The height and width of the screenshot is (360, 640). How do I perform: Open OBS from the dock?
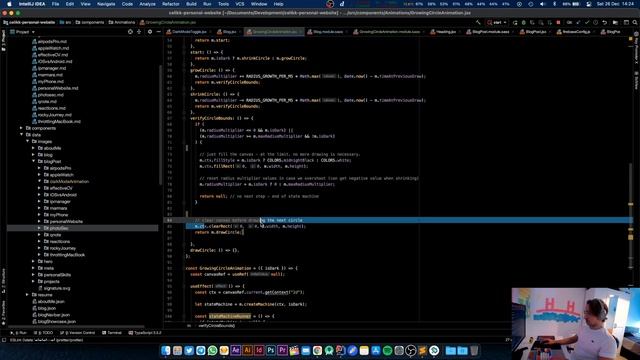point(411,350)
